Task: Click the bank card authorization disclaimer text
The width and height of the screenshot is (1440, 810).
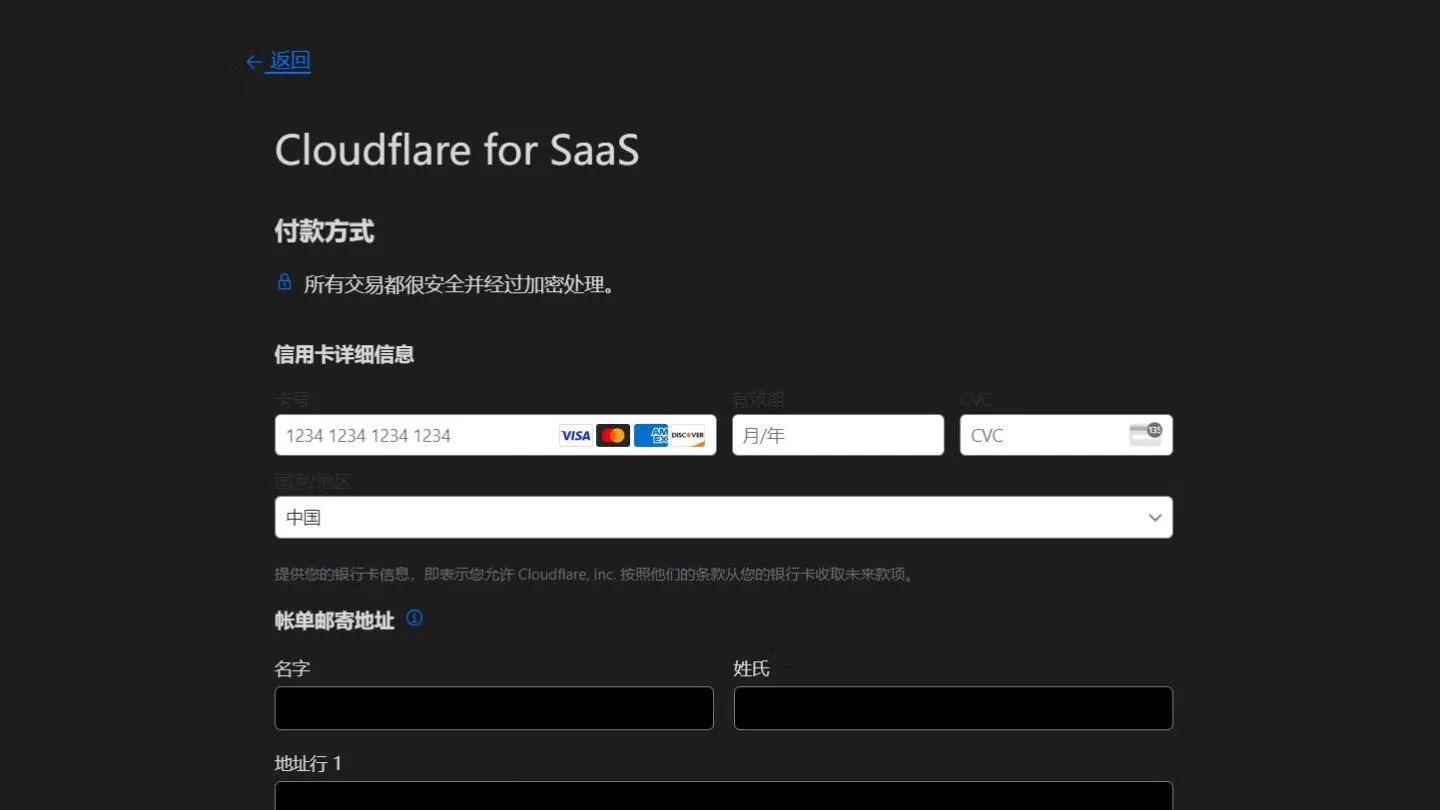Action: click(595, 574)
